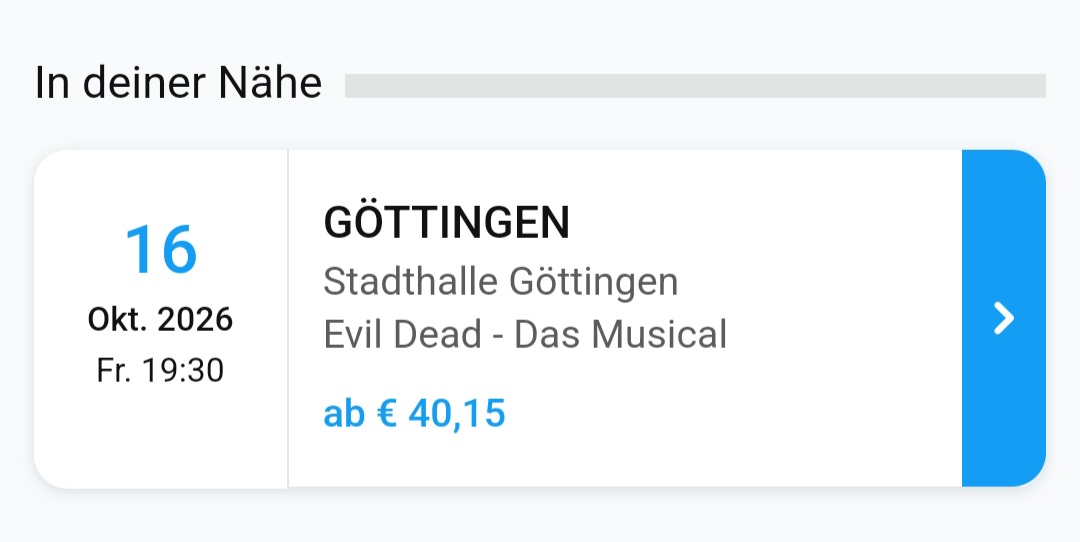Screen dimensions: 1080x542
Task: Click the vertical divider beside the date
Action: pos(288,318)
